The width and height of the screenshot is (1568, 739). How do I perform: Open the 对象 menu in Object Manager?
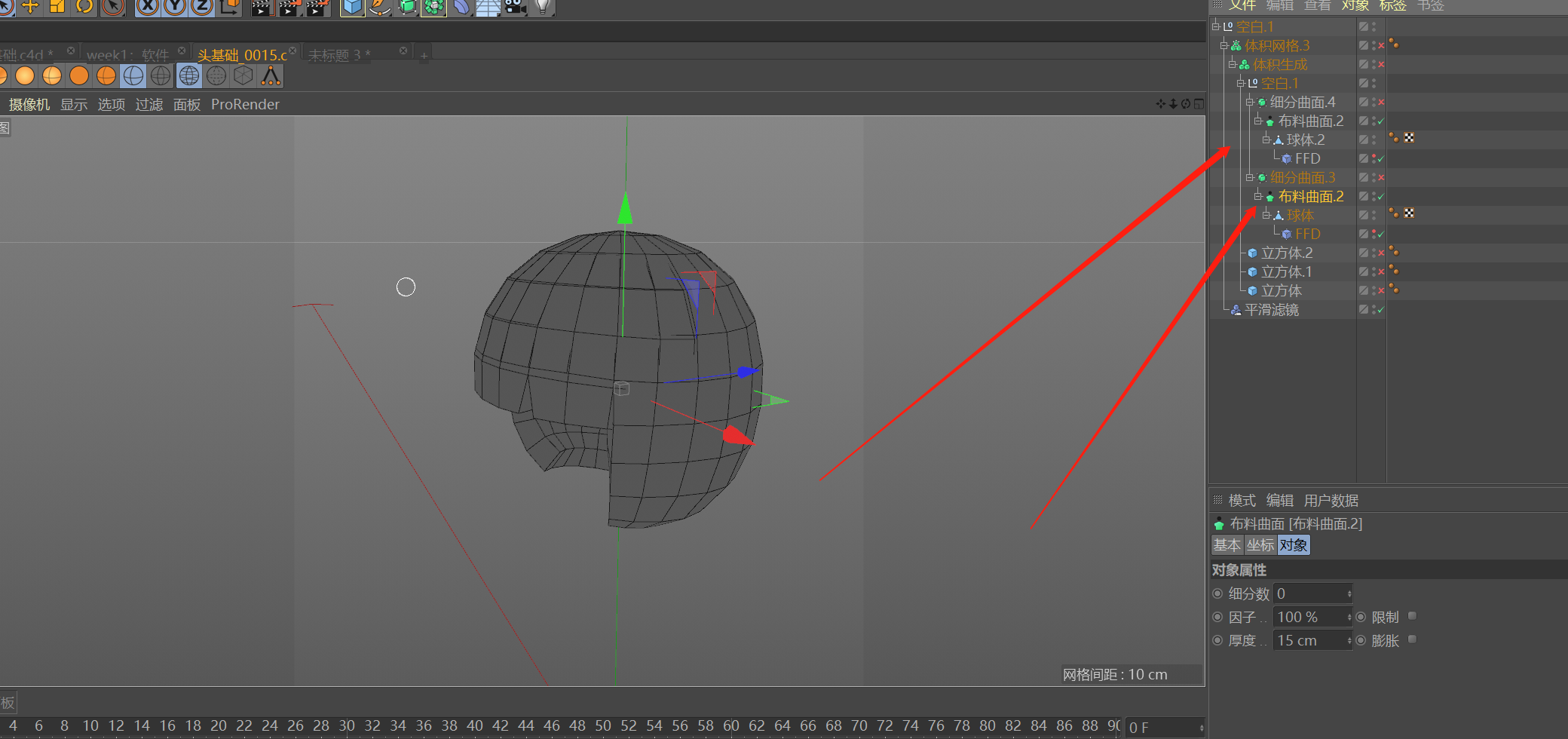(1355, 5)
